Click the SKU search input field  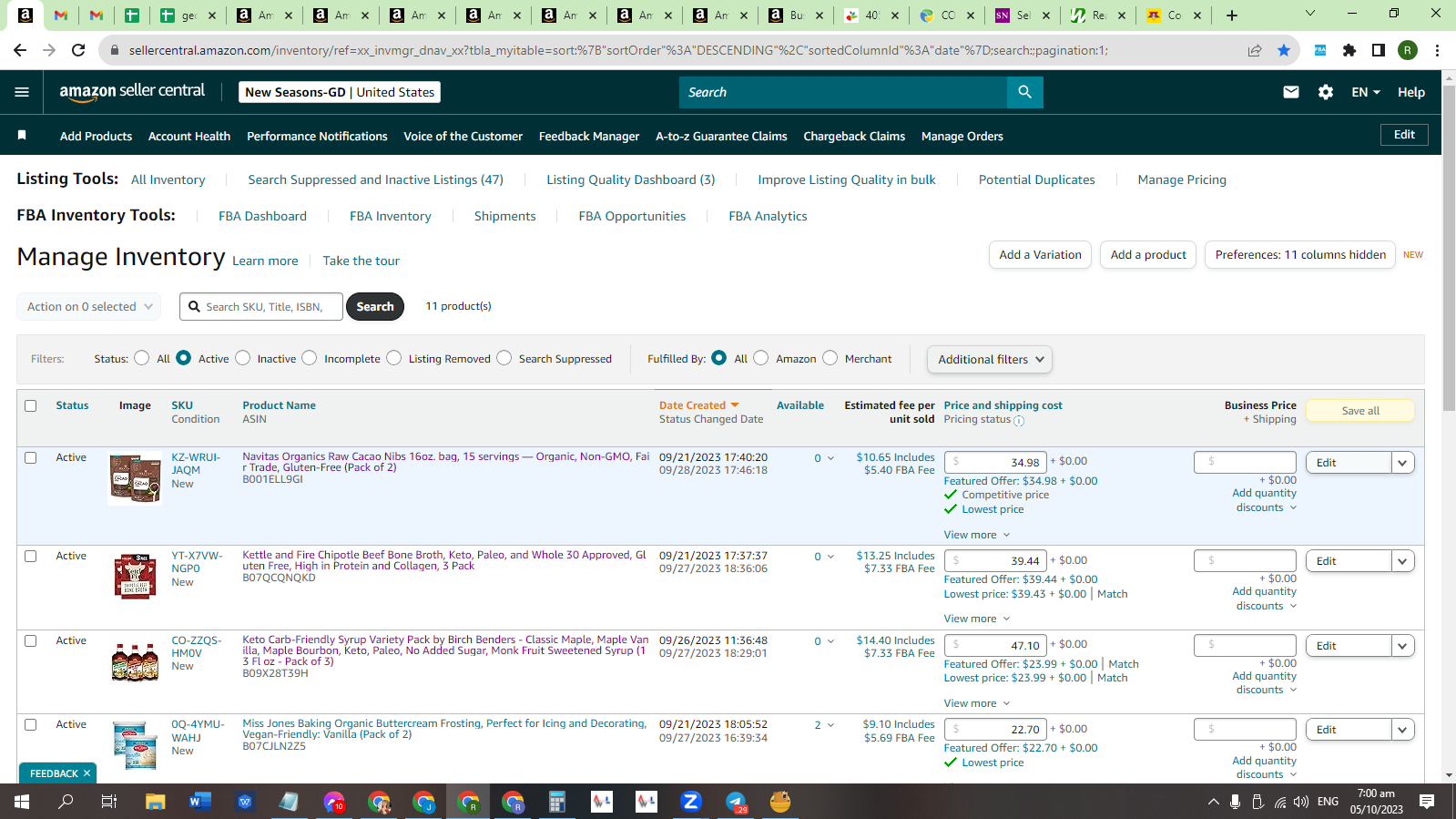click(x=261, y=307)
